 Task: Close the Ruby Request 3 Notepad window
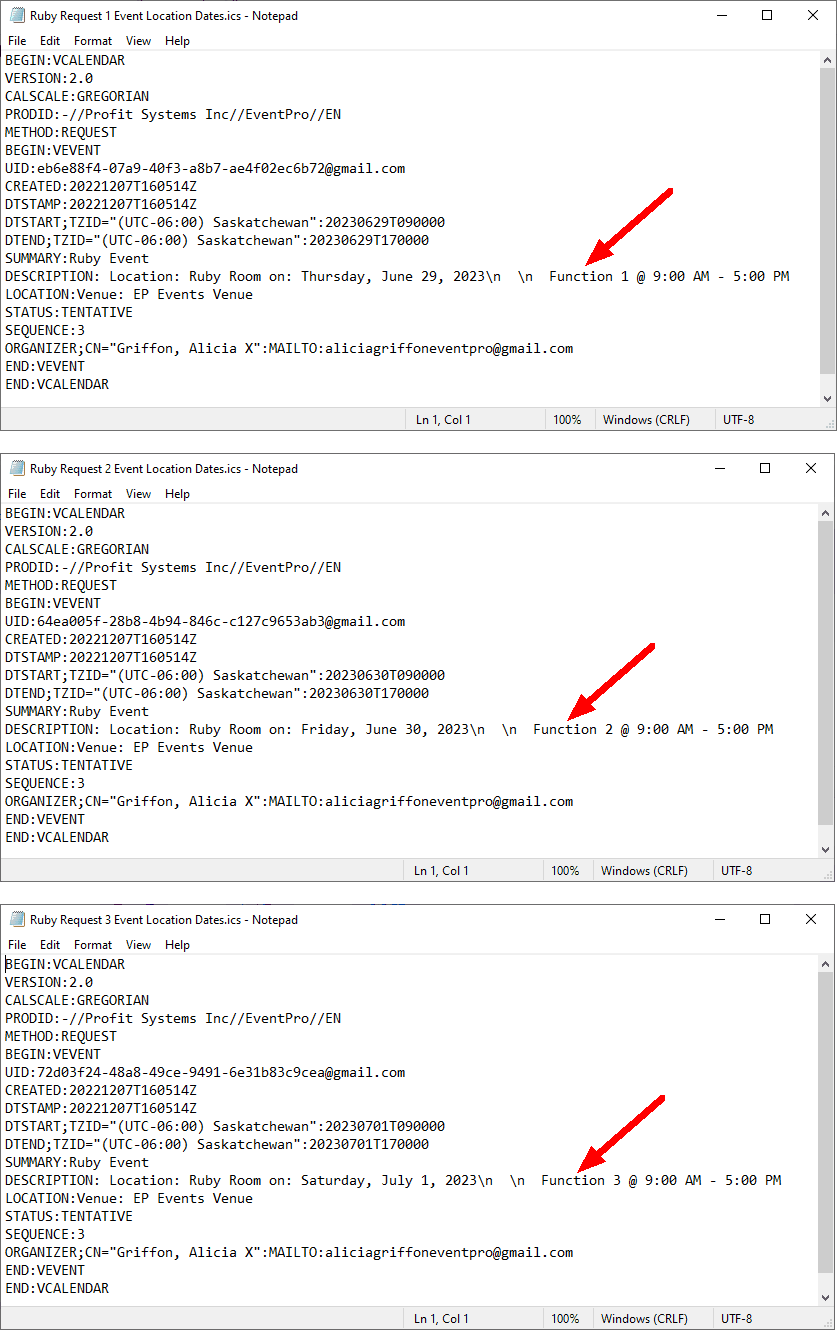pos(811,920)
